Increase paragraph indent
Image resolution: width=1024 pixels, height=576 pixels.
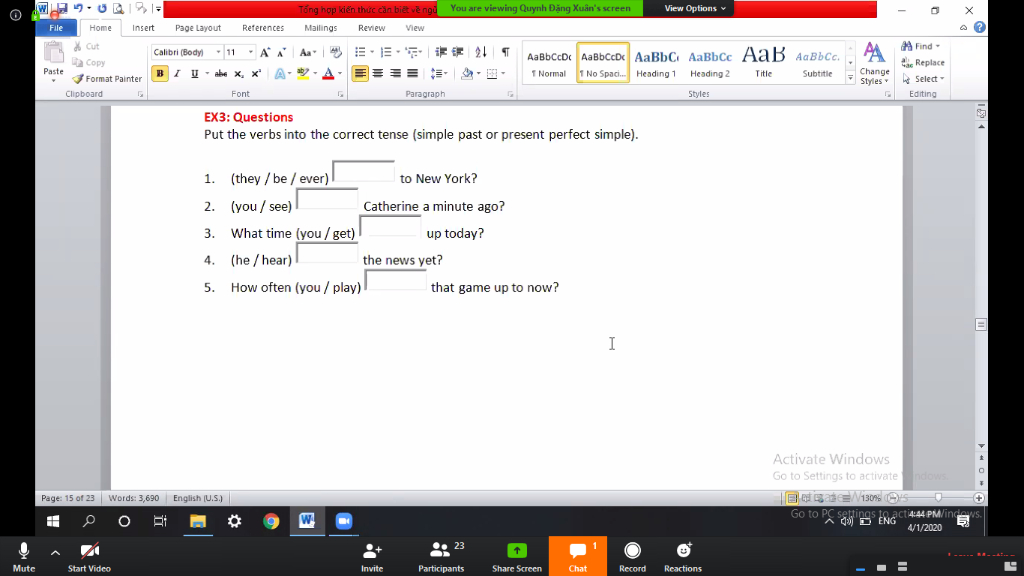(458, 52)
